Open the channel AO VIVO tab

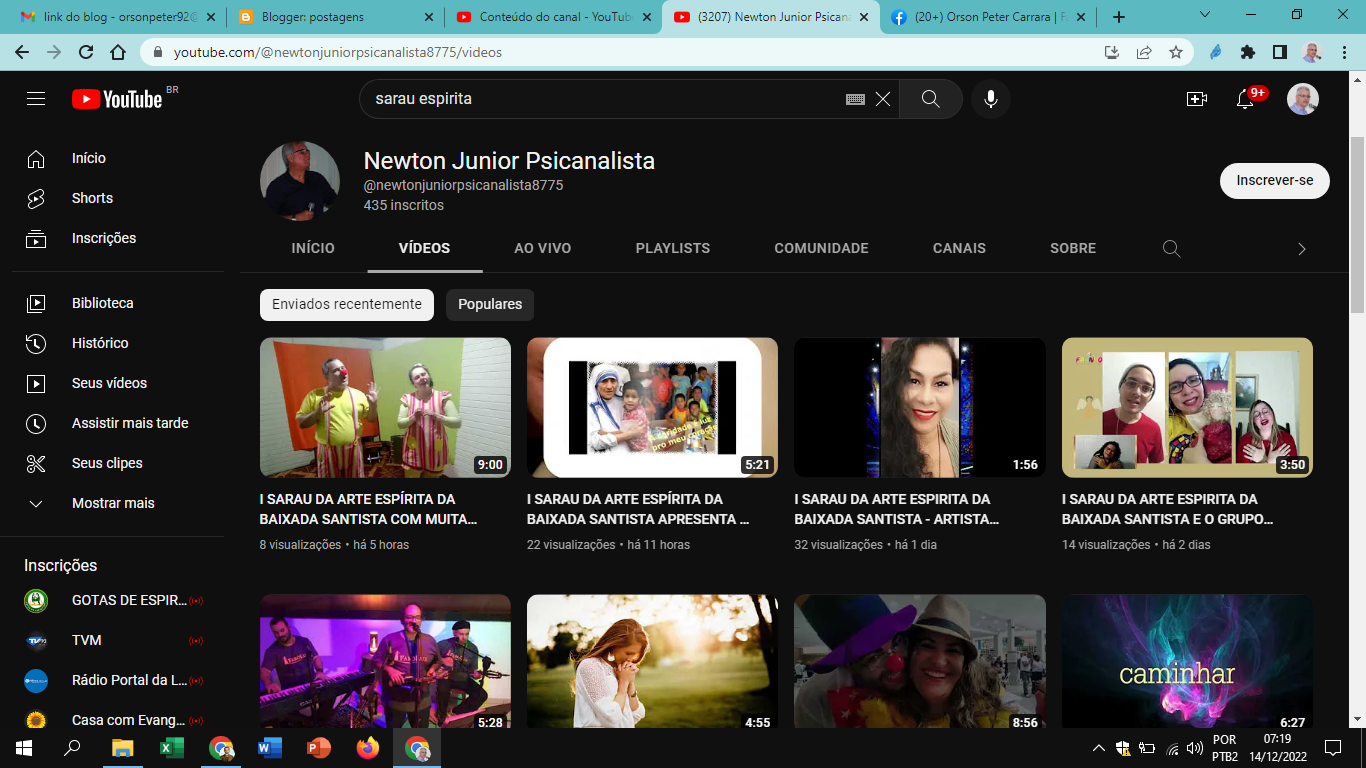pos(543,248)
